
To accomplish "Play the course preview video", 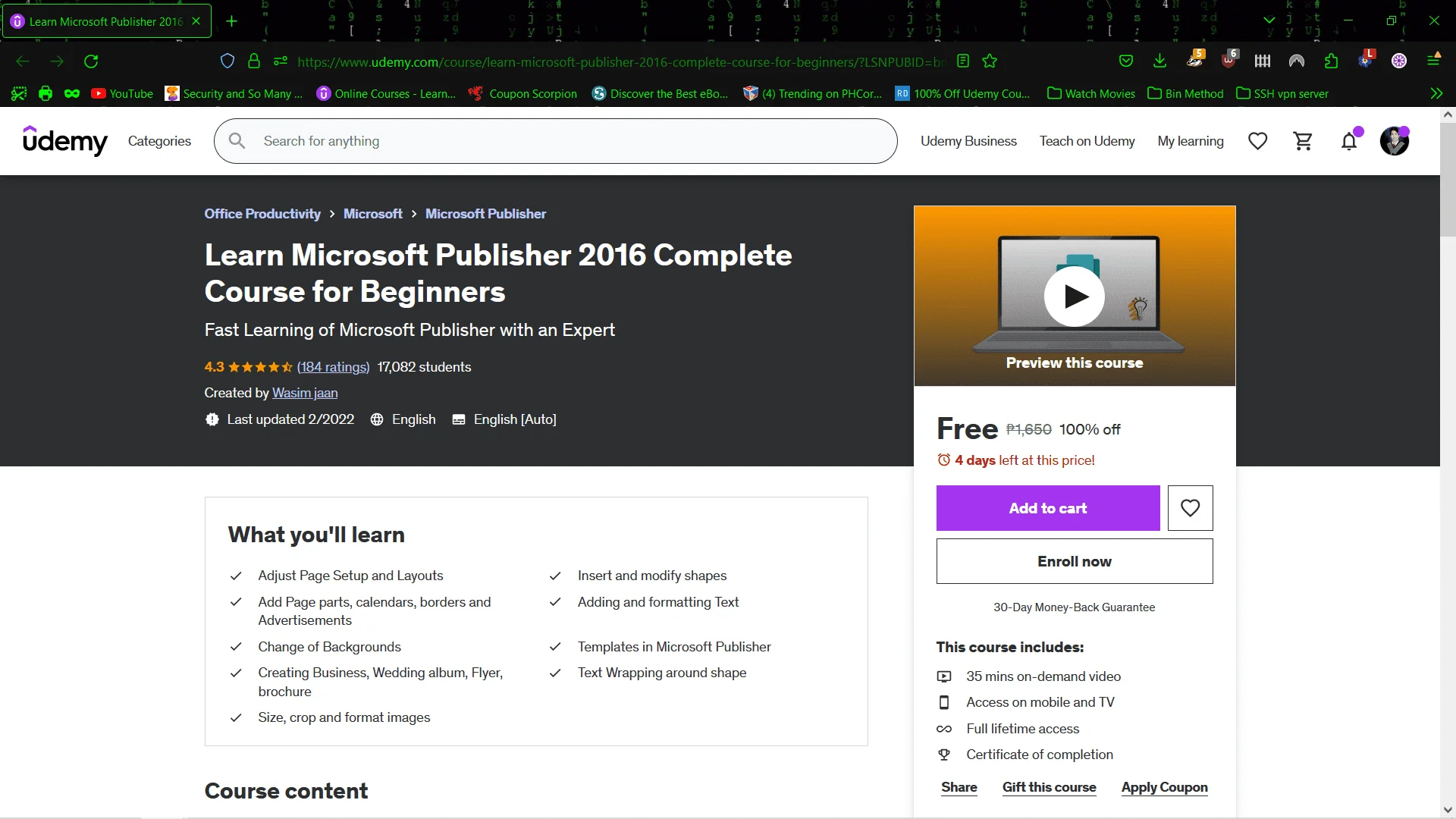I will pos(1074,297).
